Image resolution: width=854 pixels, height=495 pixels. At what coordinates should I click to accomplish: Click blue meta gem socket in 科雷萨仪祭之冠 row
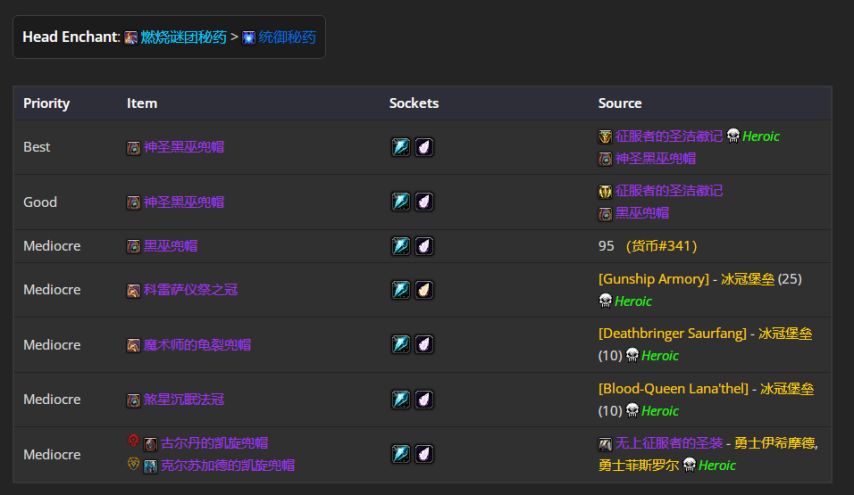pyautogui.click(x=401, y=290)
